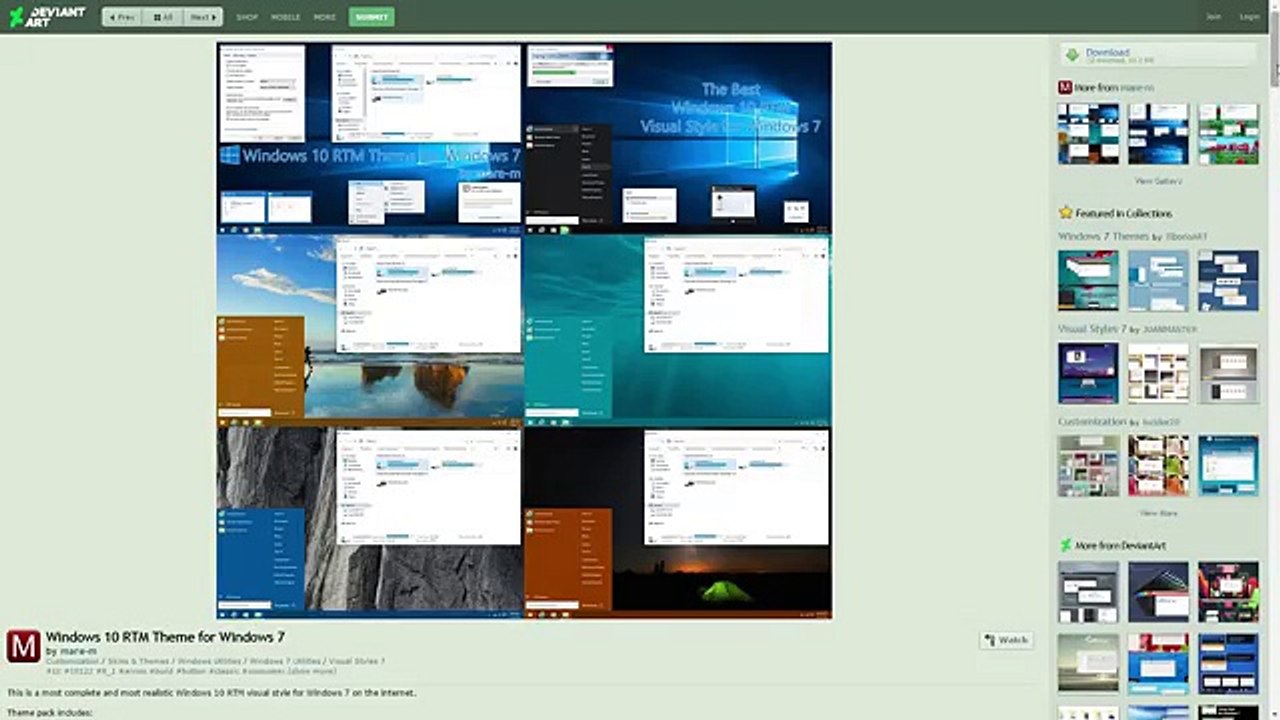
Task: Open second thumbnail in second DeviantArt row
Action: (x=1158, y=664)
